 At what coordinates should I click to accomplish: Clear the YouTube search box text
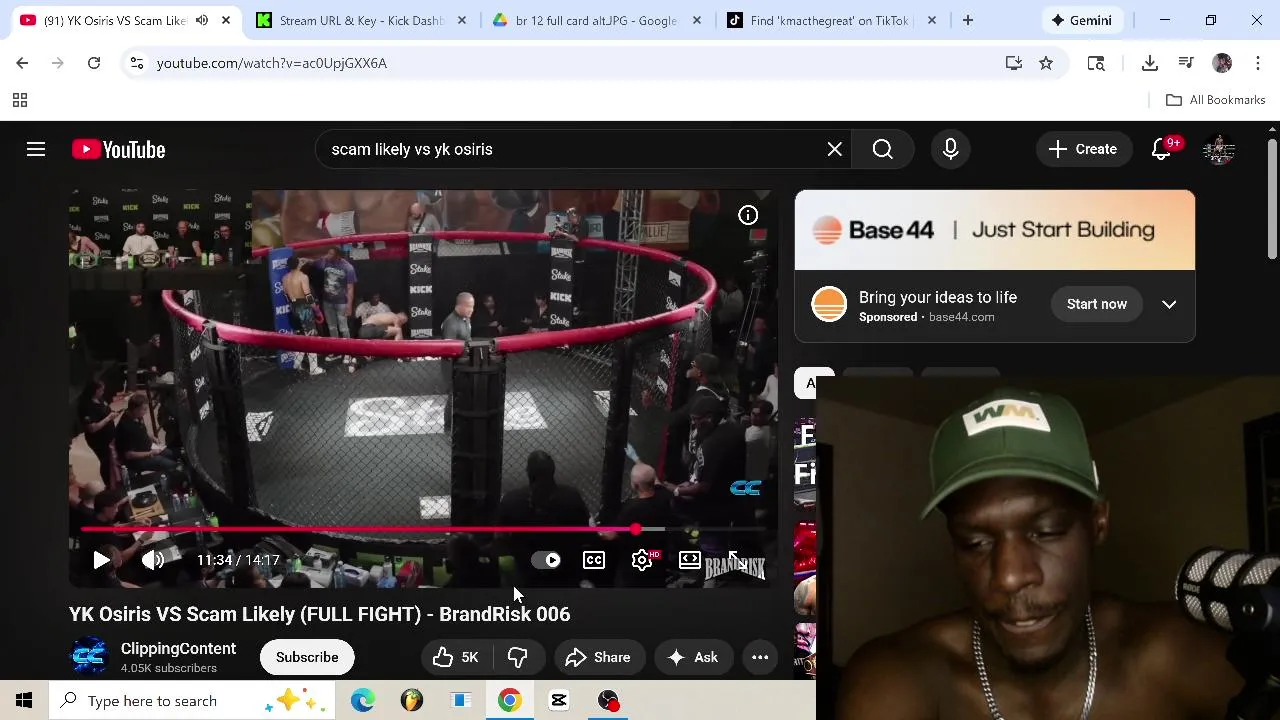(x=834, y=149)
